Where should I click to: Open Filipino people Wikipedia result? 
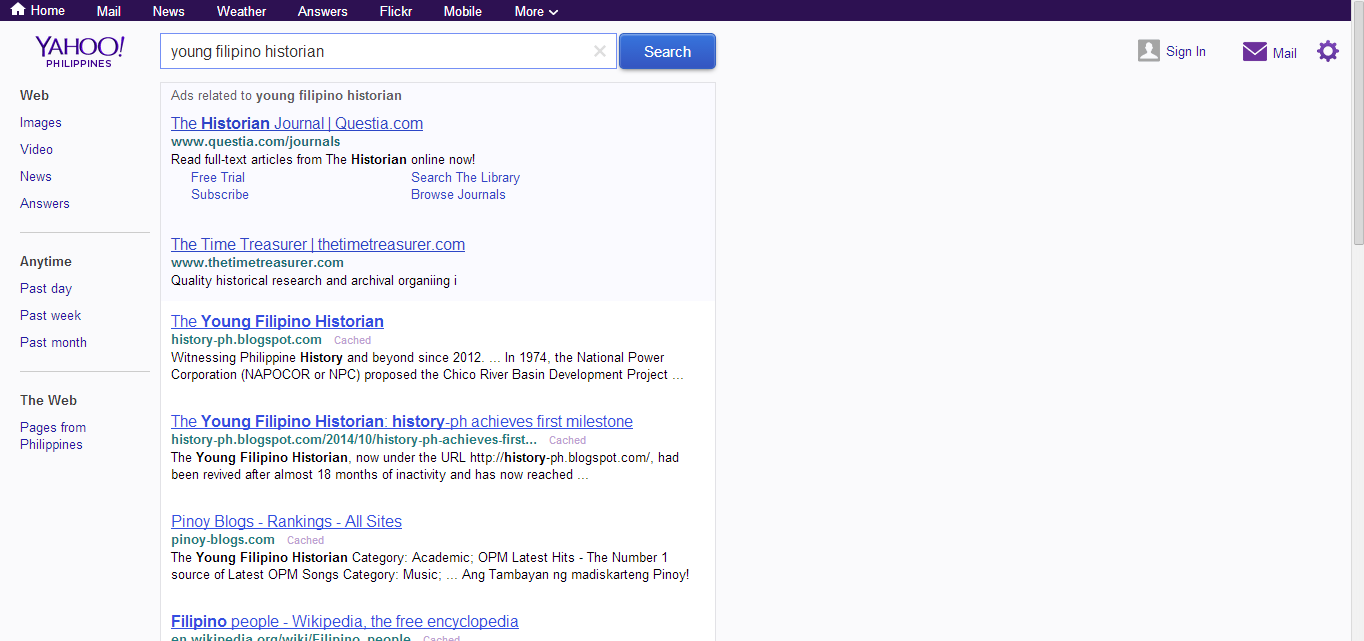point(345,621)
